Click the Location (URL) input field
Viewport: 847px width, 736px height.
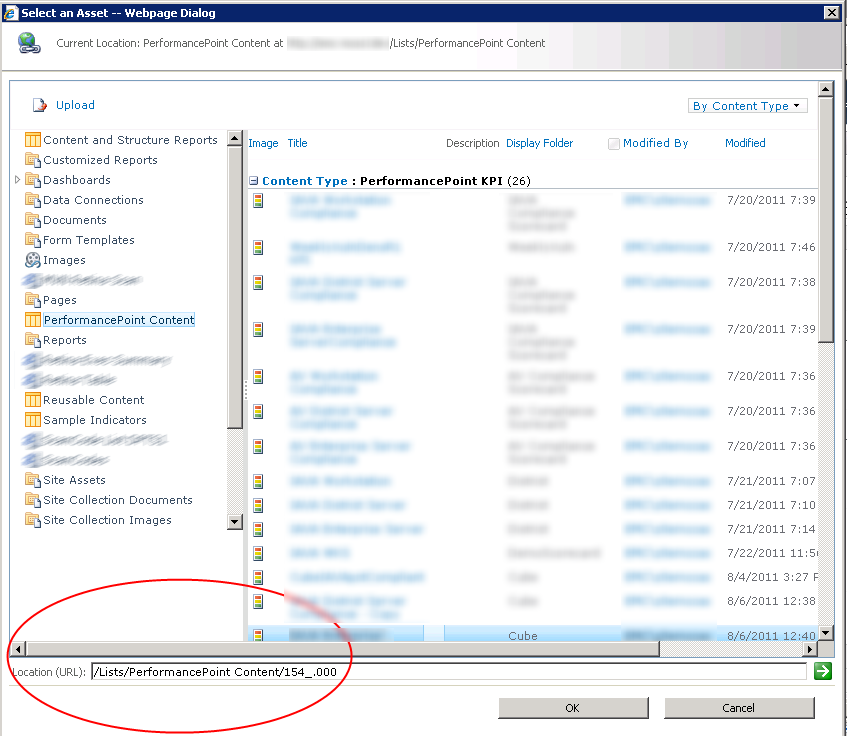449,671
